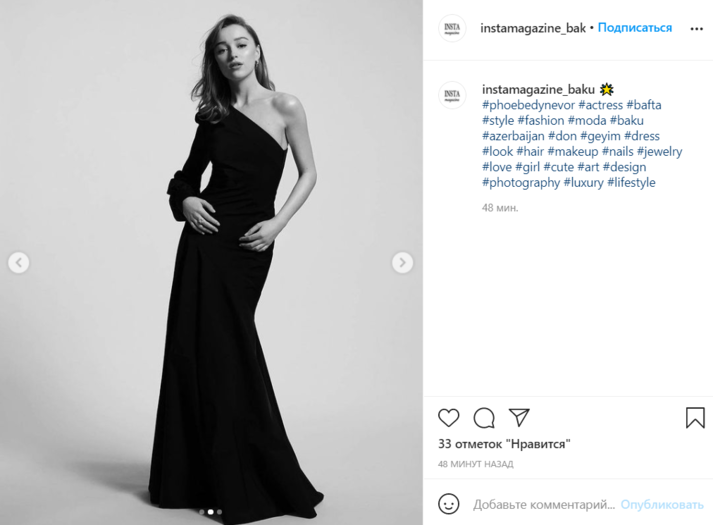Open comments via speech bubble icon

coord(484,417)
